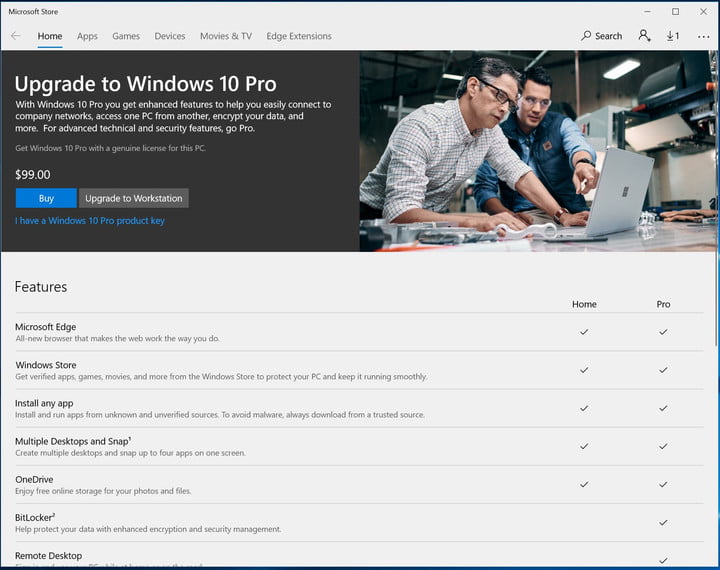Viewport: 720px width, 570px height.
Task: Select the OneDrive feature title
Action: [x=34, y=479]
